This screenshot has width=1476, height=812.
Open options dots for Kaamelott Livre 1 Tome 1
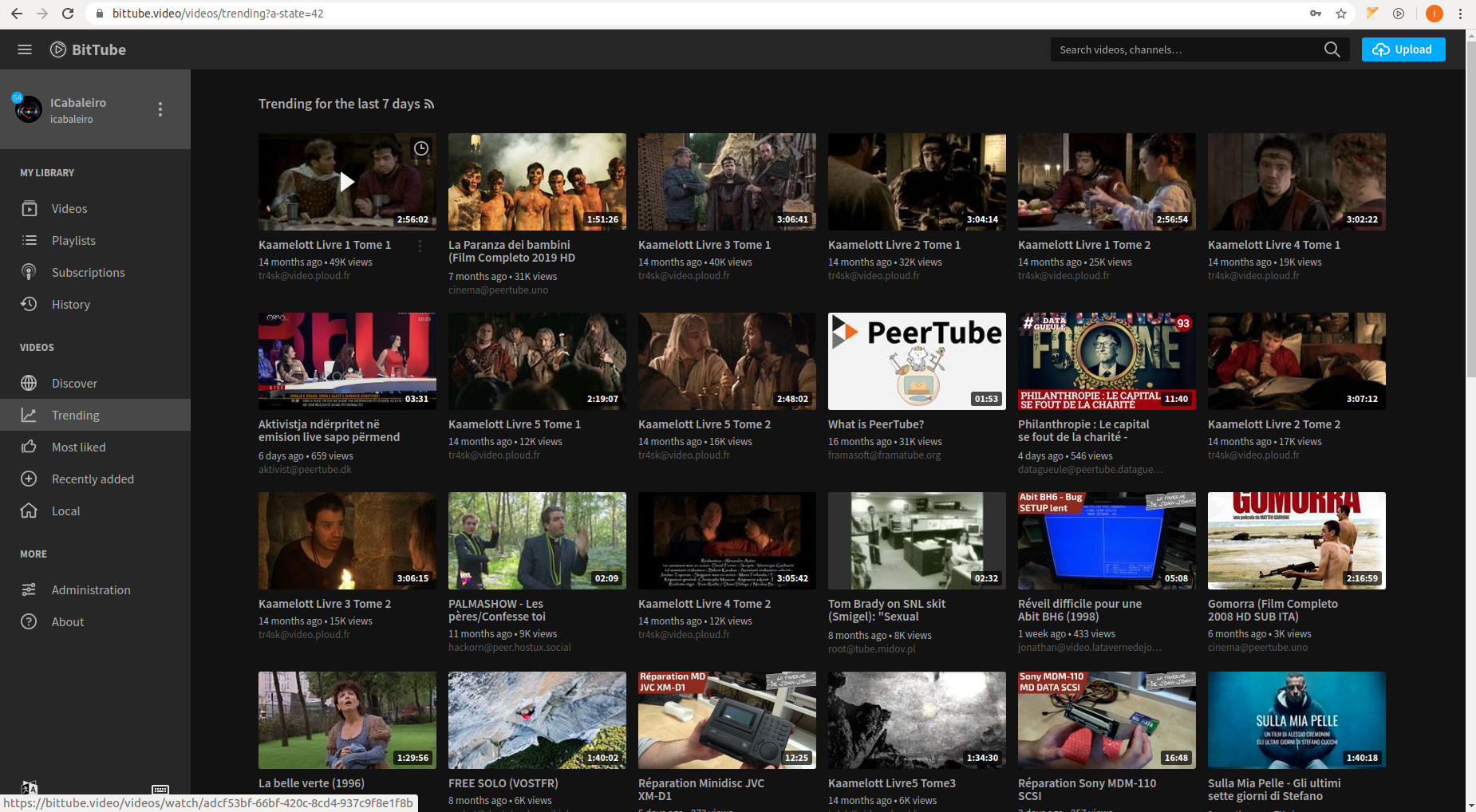420,246
